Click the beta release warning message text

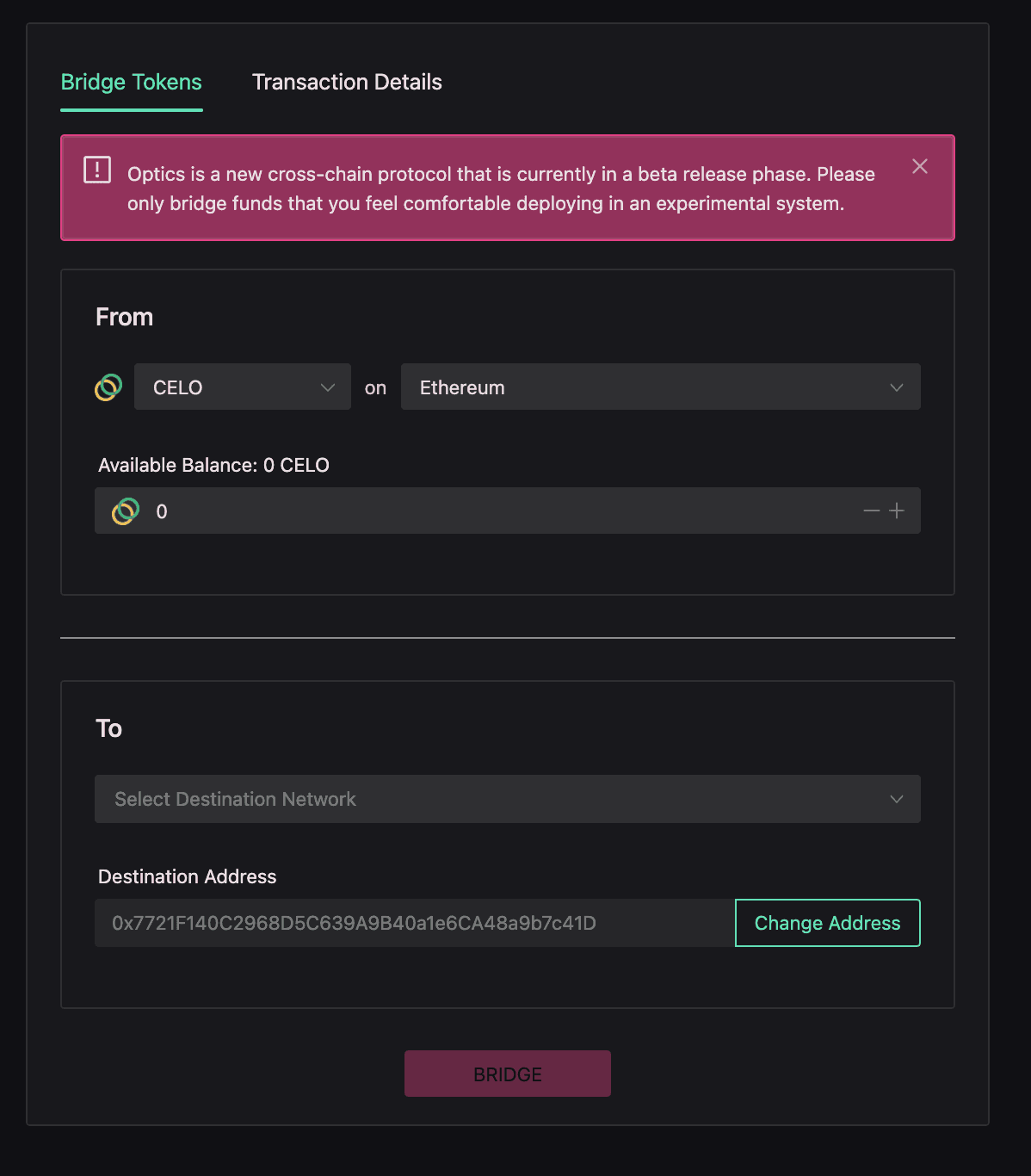501,189
